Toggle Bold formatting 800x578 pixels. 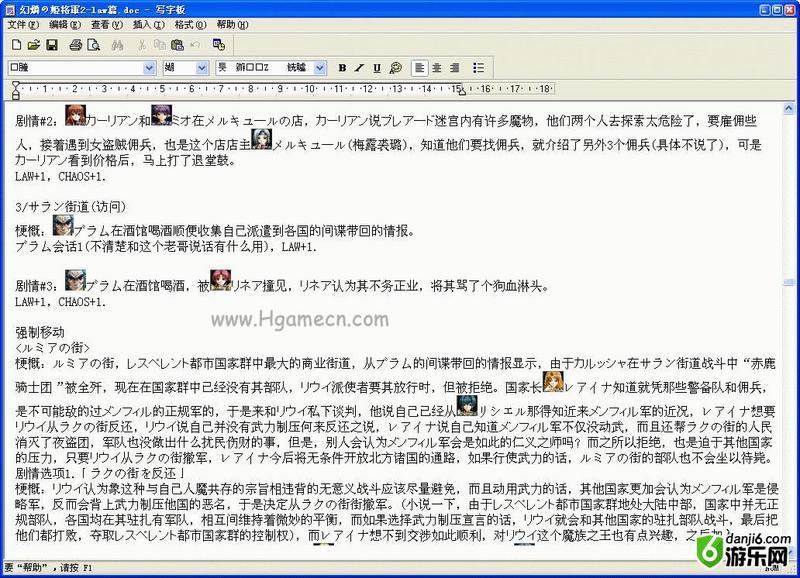(342, 68)
